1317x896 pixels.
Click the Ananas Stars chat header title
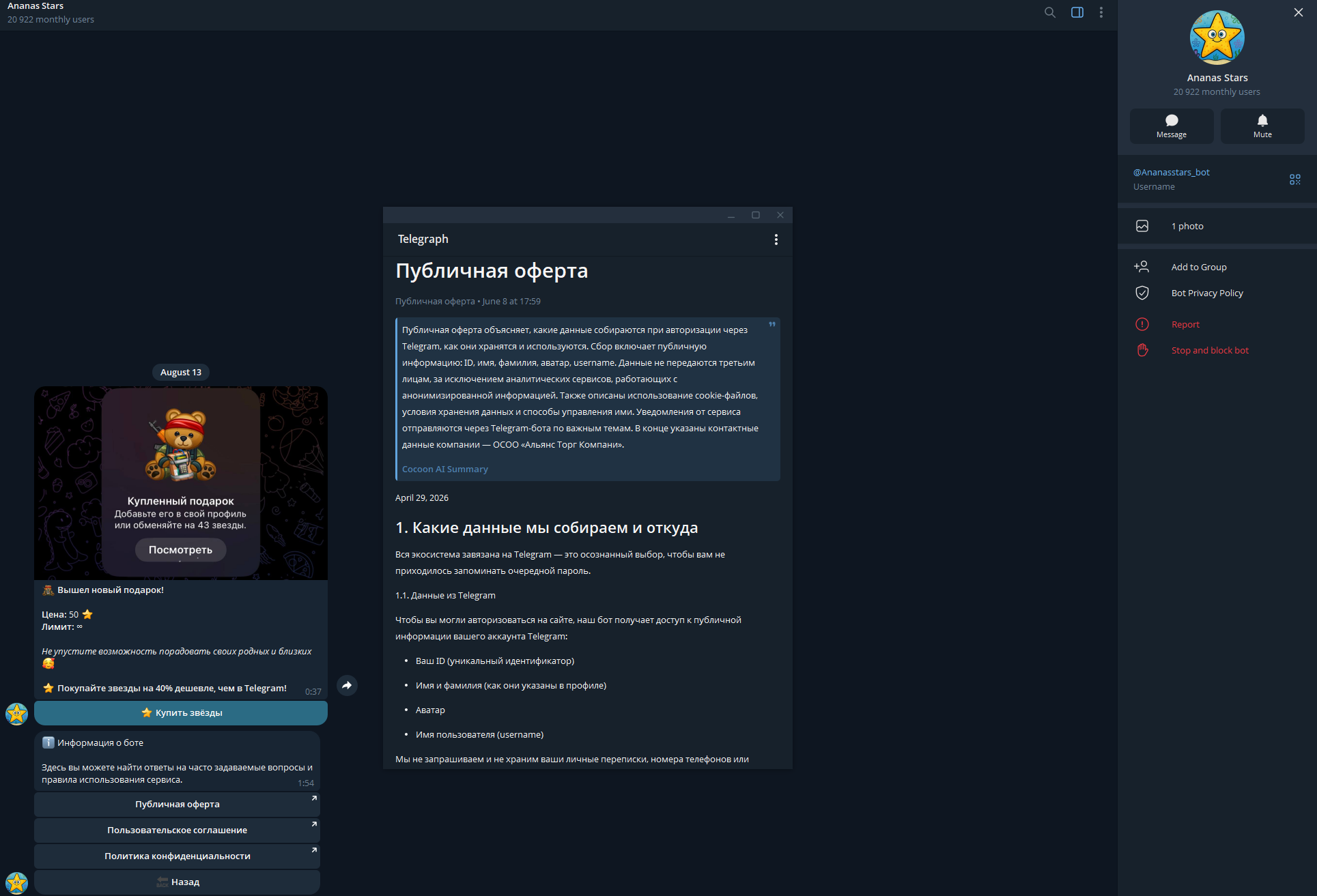(x=36, y=6)
